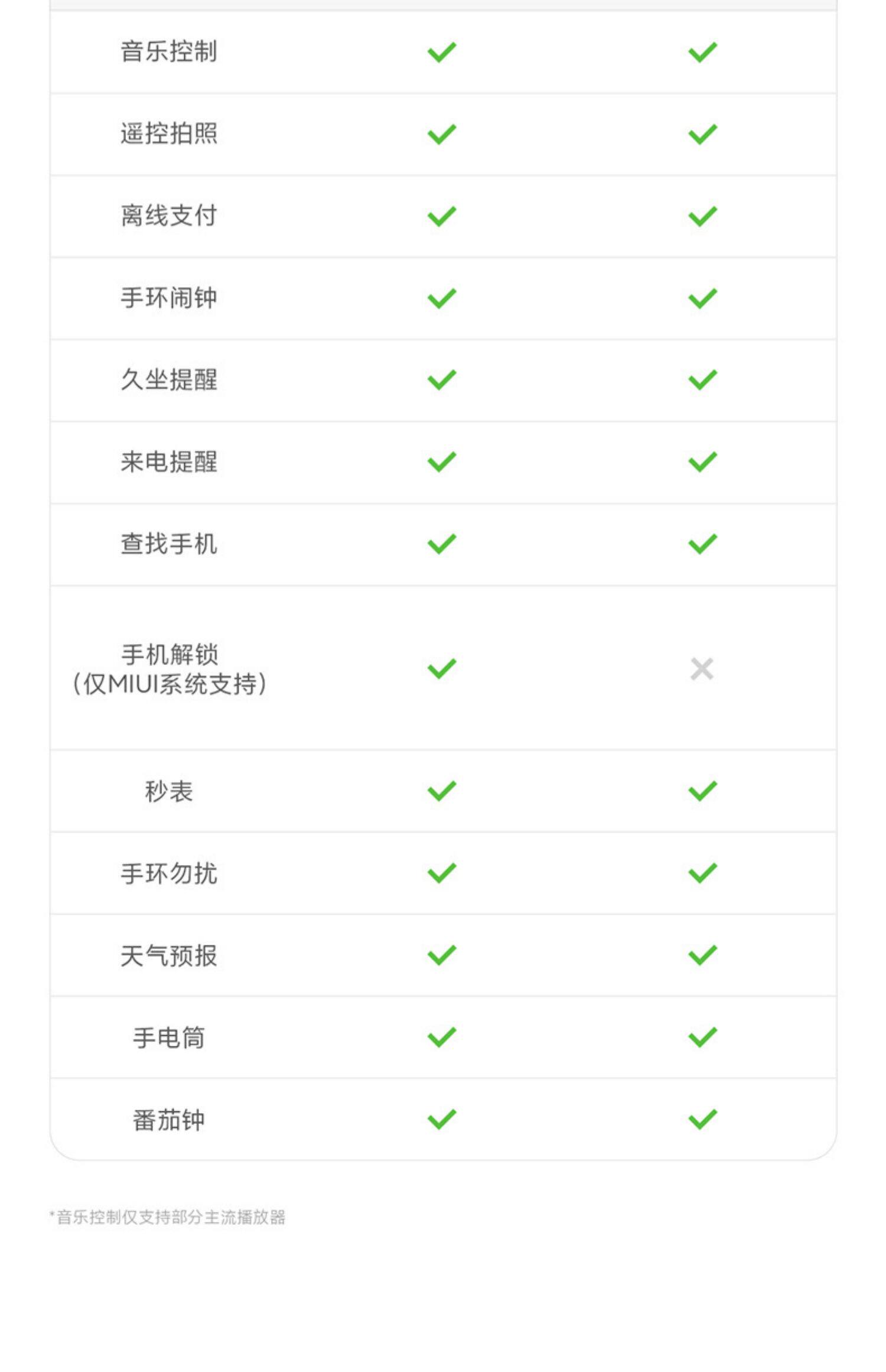The image size is (886, 1372).
Task: Click first-column checkmark for 手机解锁
Action: tap(442, 669)
